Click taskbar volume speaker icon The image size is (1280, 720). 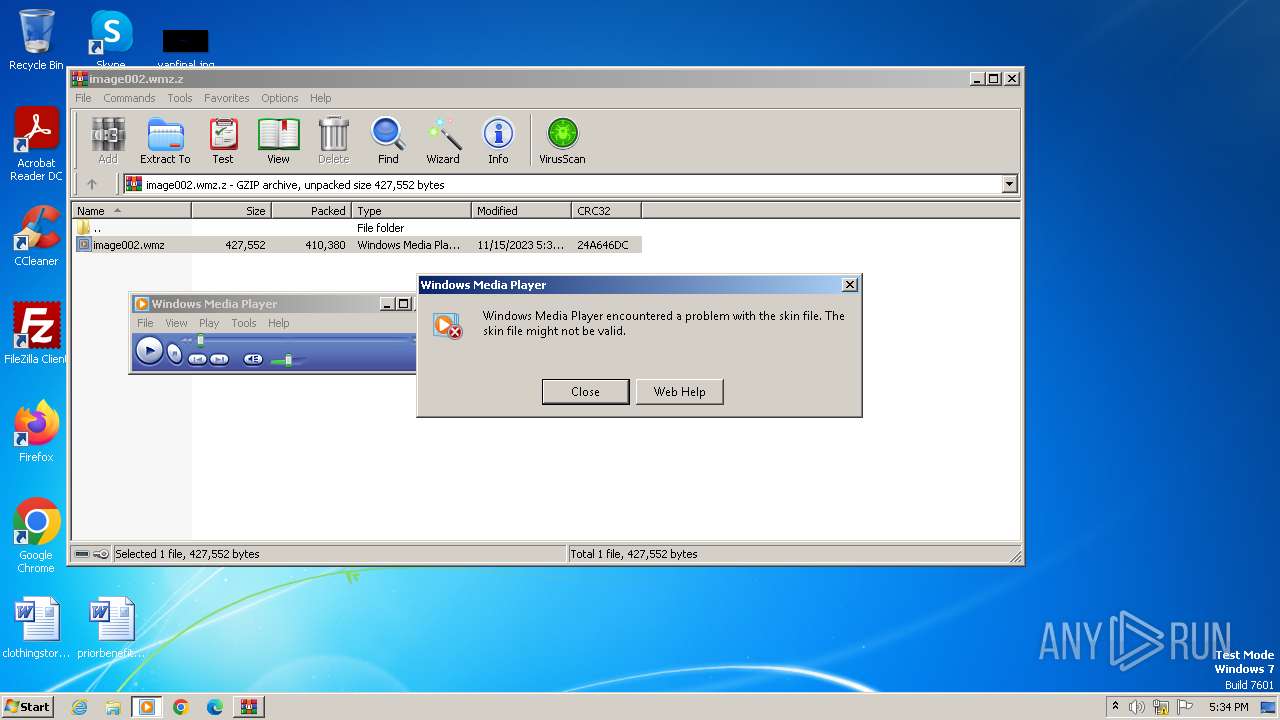(x=1137, y=707)
